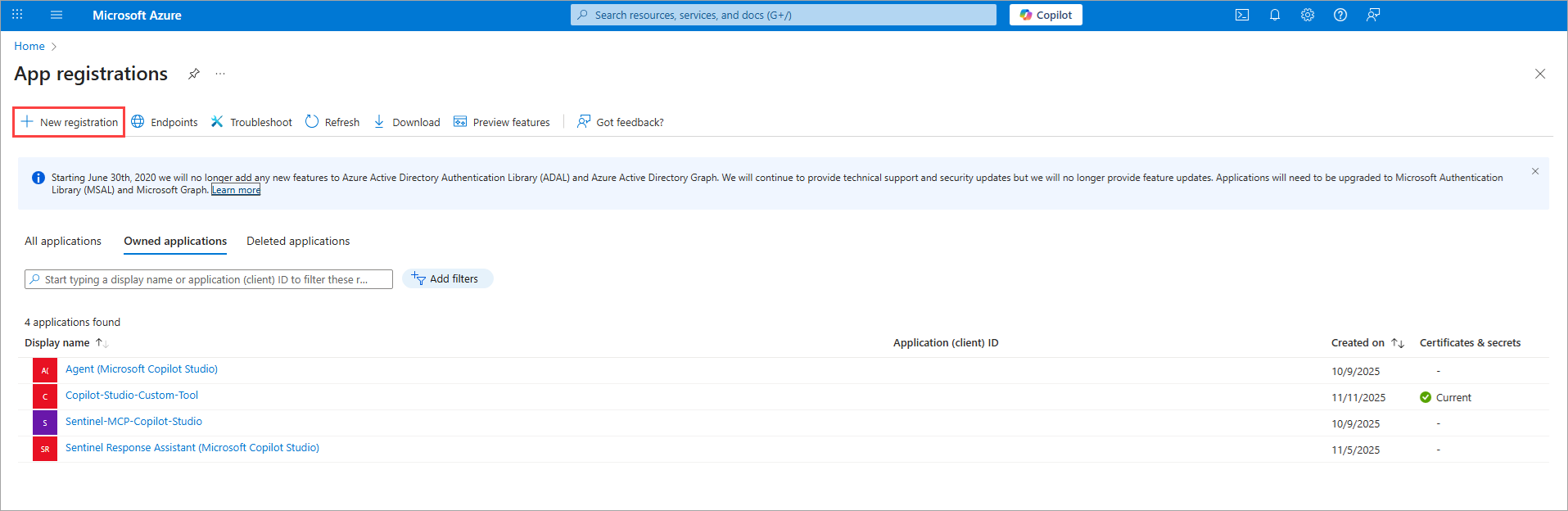Go to Home breadcrumb
The height and width of the screenshot is (511, 1568).
coord(29,46)
